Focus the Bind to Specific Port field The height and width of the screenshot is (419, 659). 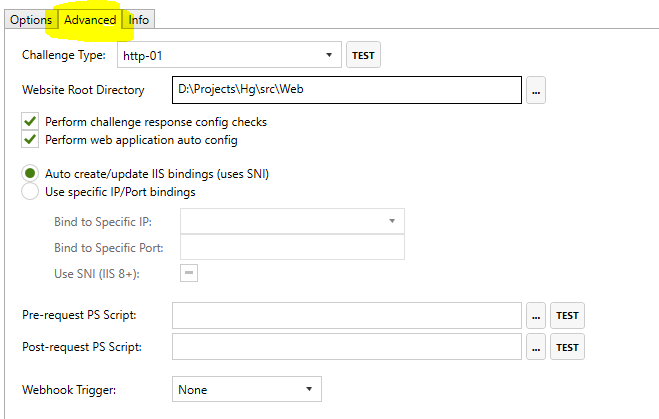[291, 247]
